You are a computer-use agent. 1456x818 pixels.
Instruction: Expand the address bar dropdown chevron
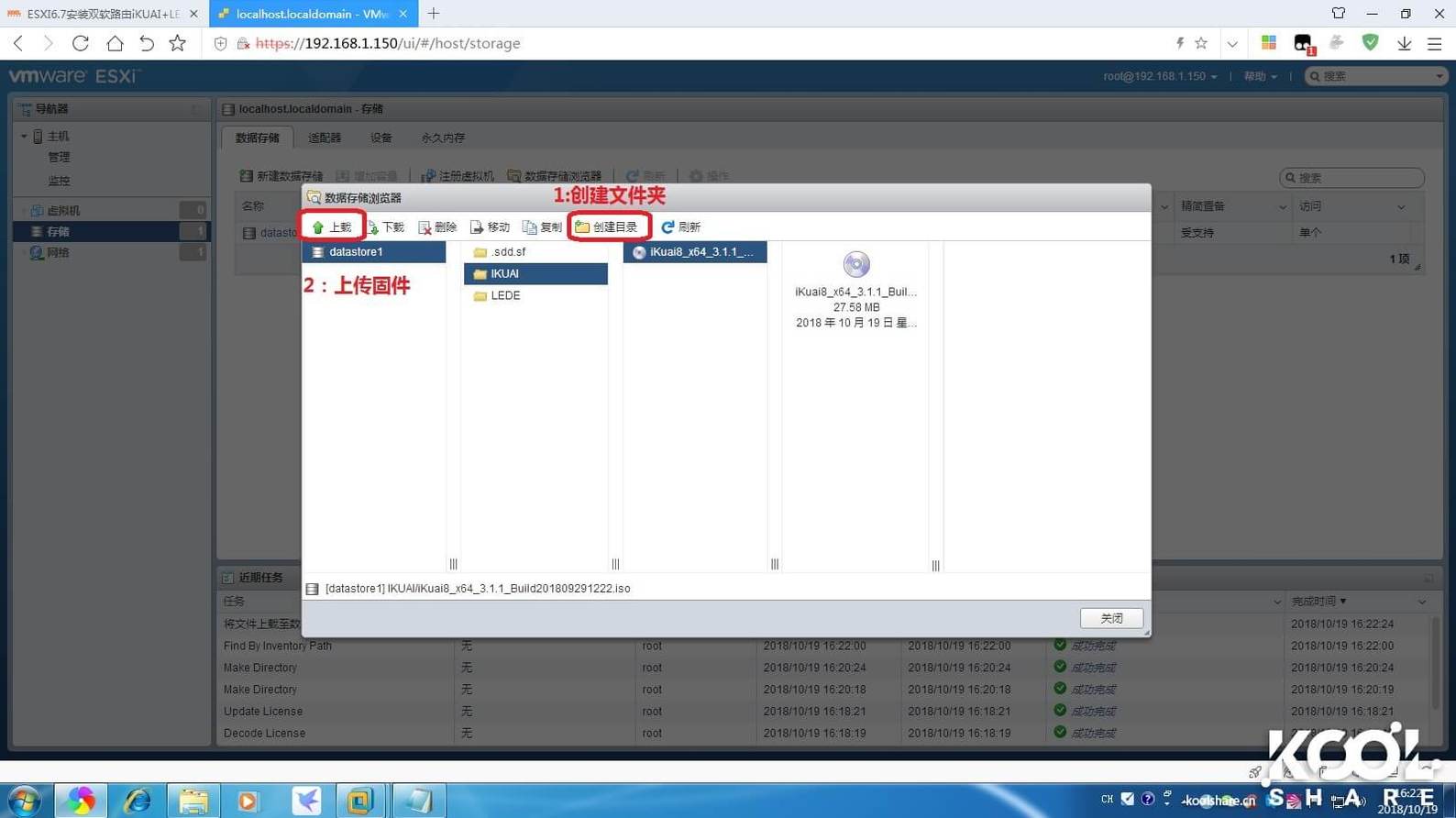pyautogui.click(x=1232, y=43)
